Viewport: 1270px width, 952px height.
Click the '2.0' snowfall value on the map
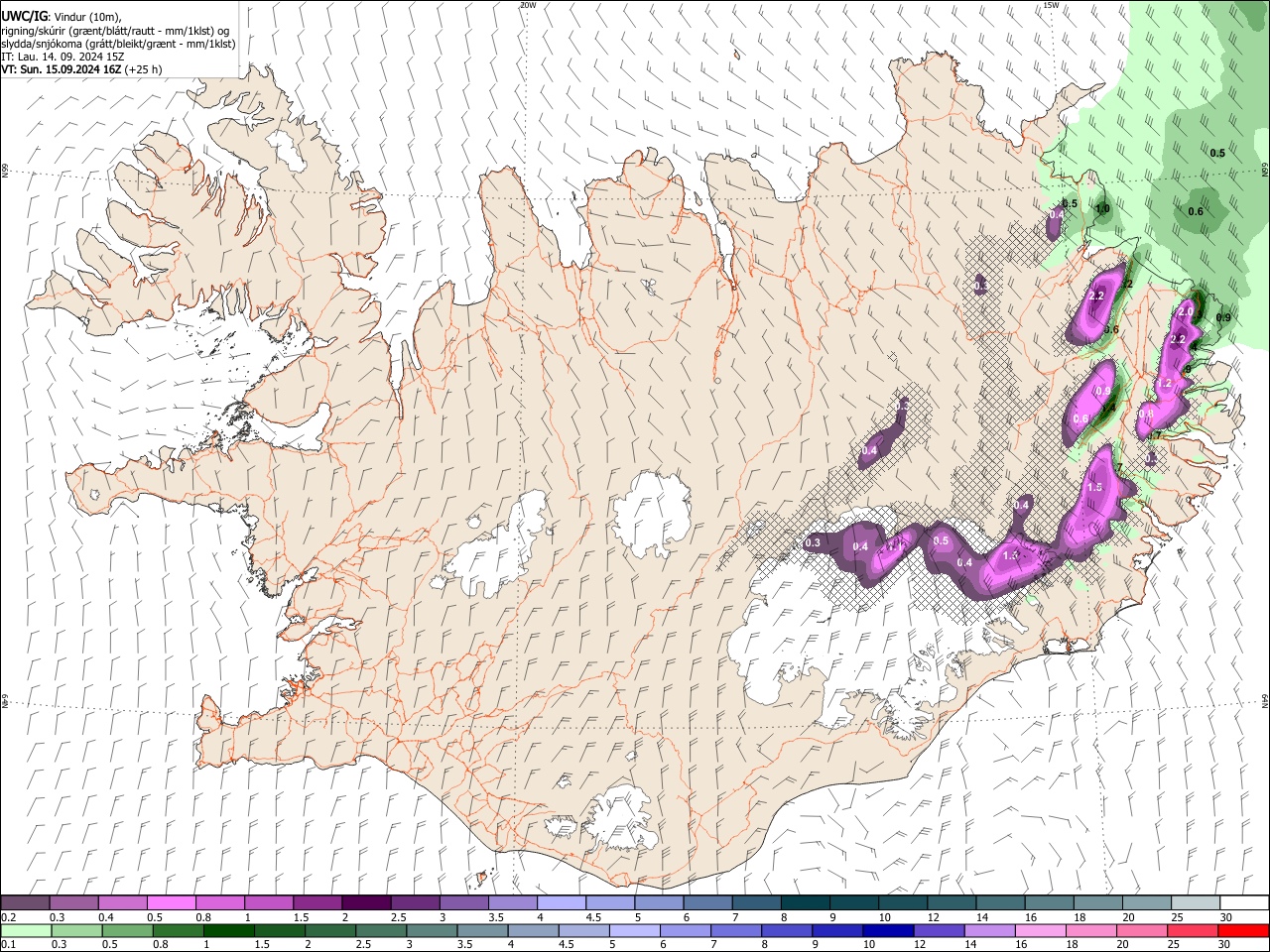pyautogui.click(x=1186, y=311)
